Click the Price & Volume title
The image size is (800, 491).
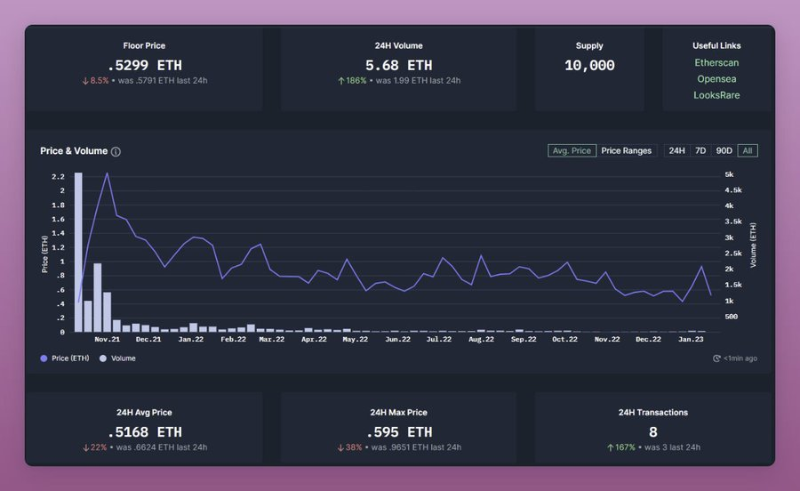(74, 151)
